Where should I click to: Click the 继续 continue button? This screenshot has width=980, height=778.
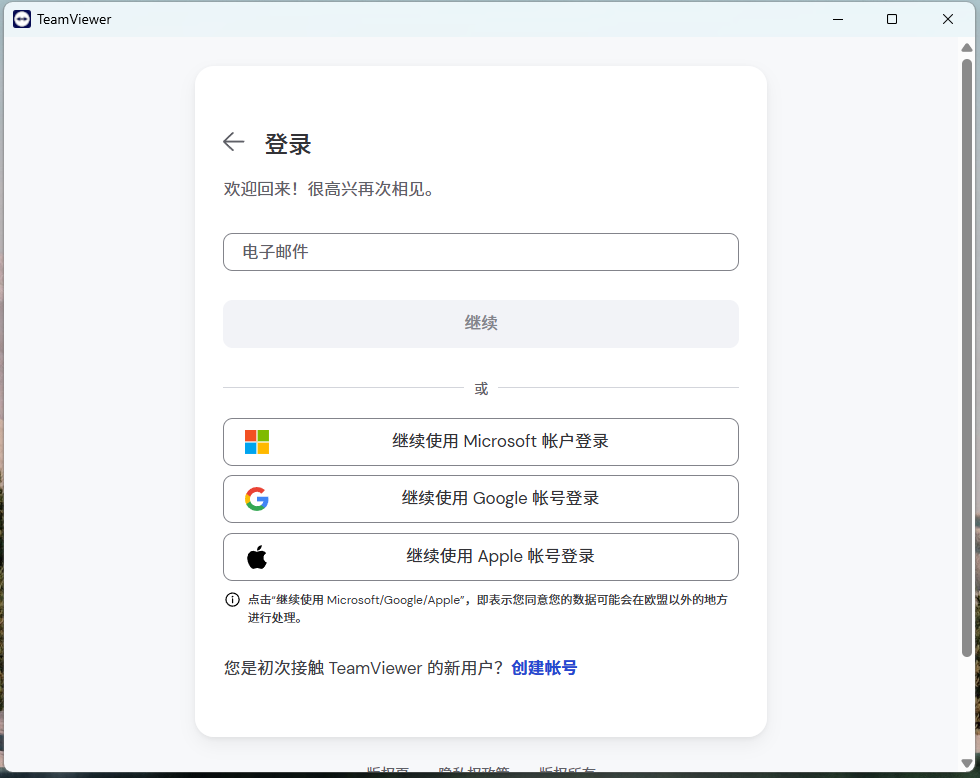[481, 324]
